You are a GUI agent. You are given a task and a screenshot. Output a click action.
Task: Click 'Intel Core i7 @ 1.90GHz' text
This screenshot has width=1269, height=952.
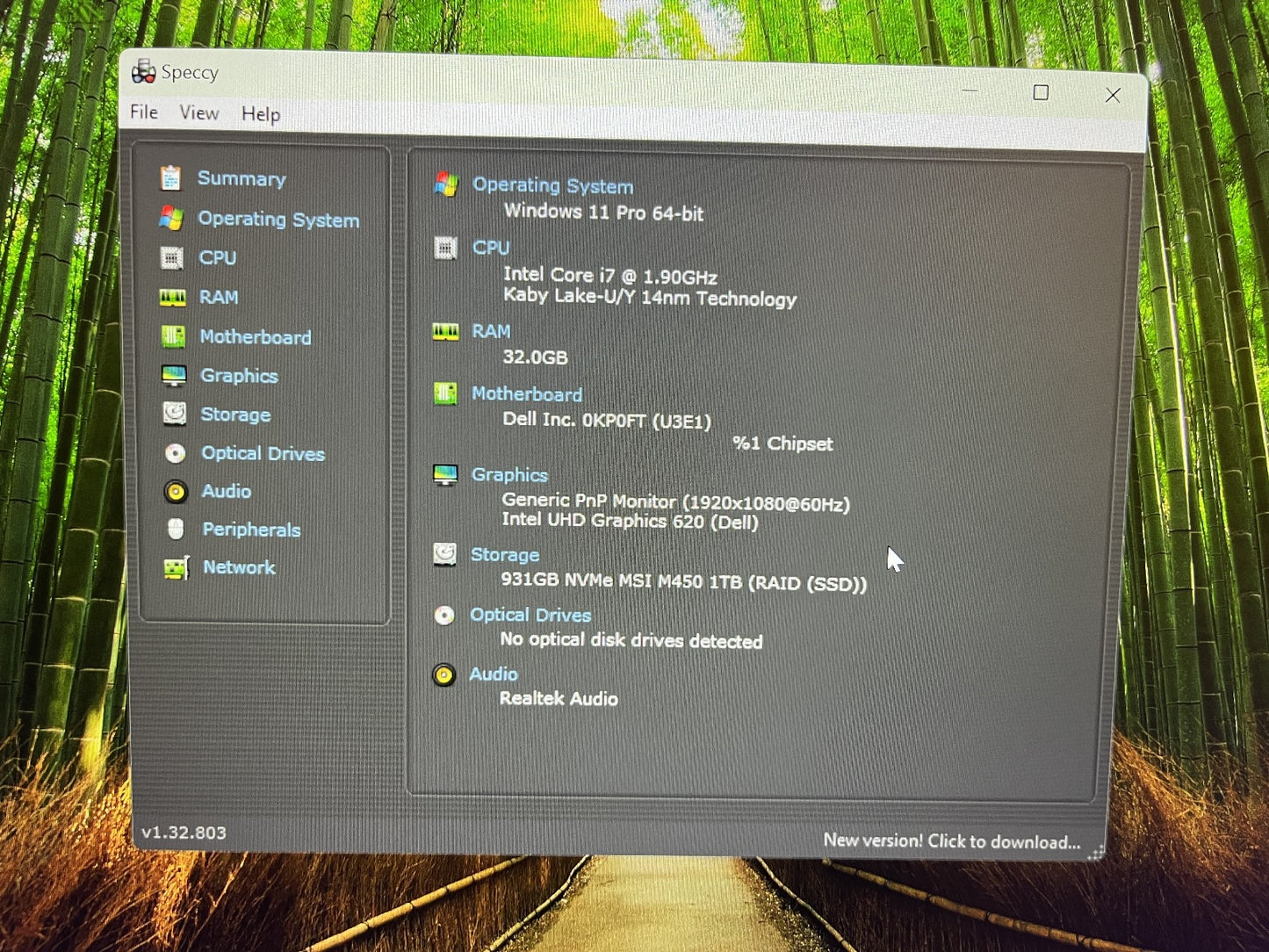pos(610,277)
